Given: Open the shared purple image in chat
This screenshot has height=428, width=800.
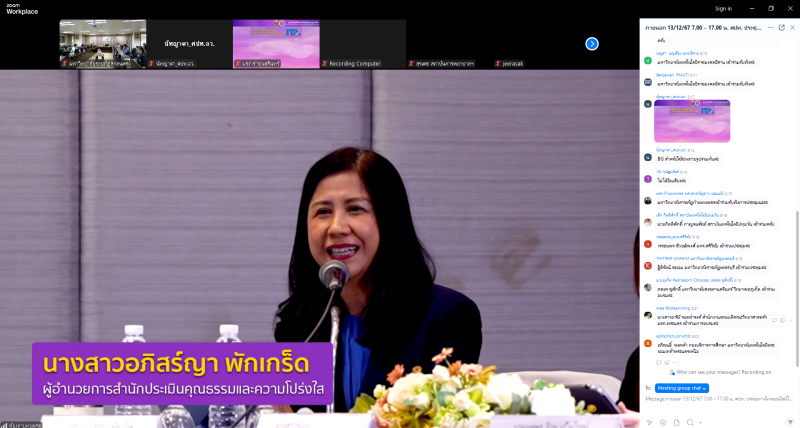Looking at the screenshot, I should [692, 121].
